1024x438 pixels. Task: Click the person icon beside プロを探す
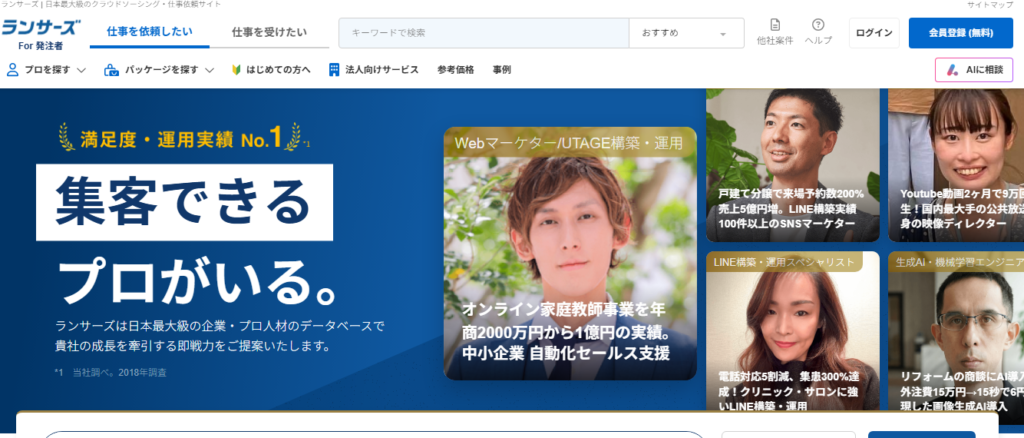[13, 70]
